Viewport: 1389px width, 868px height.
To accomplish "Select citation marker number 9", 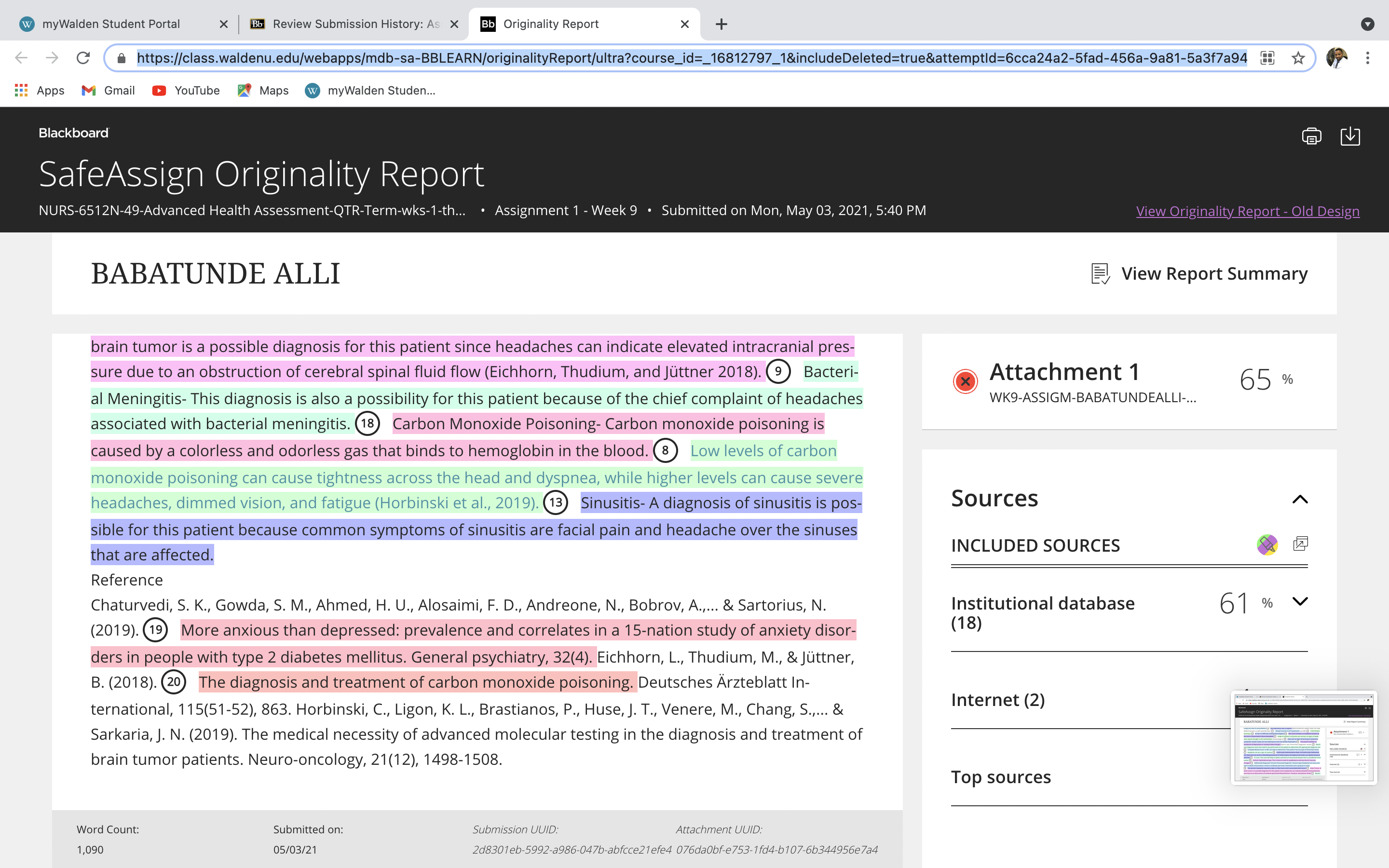I will click(778, 371).
